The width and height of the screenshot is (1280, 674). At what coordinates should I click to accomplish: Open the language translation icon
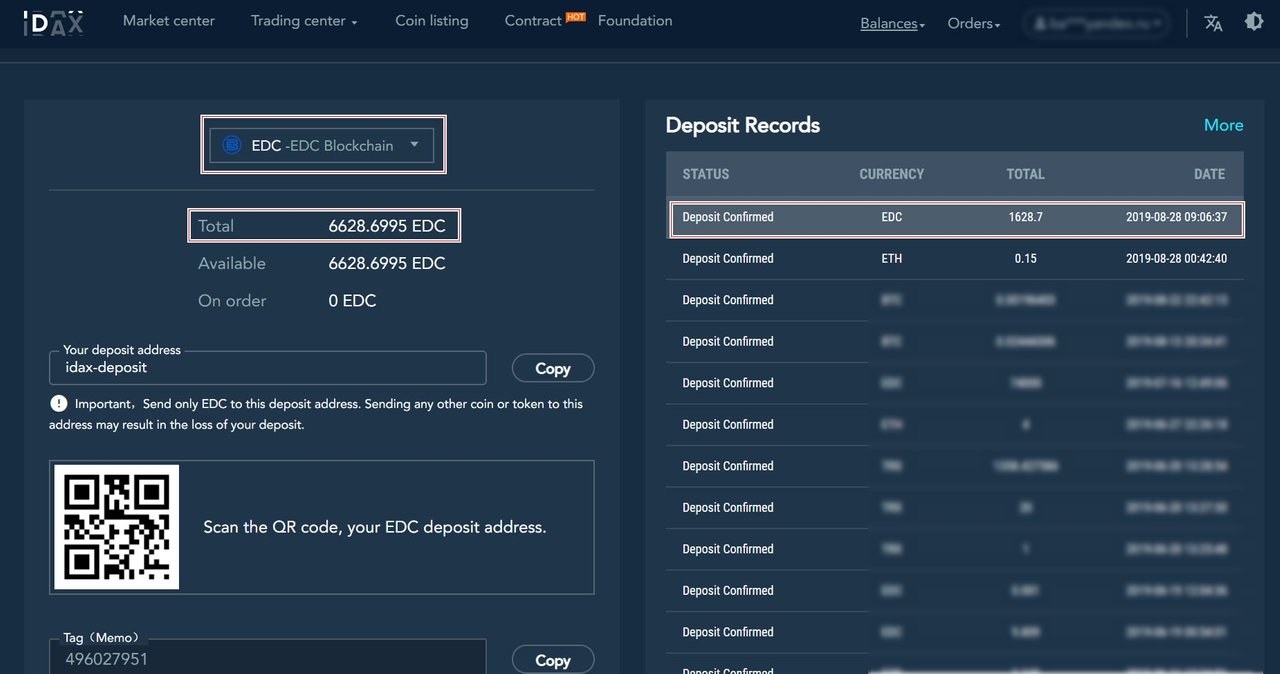point(1213,22)
